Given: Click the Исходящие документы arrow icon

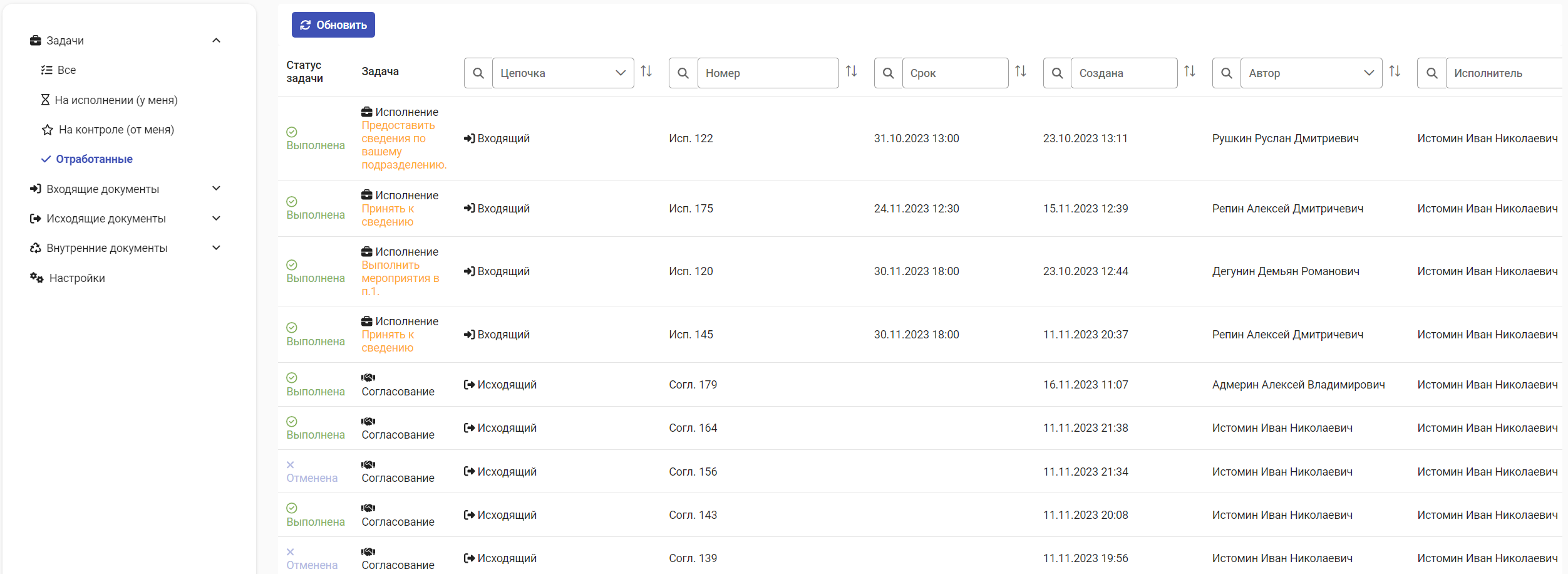Looking at the screenshot, I should point(36,218).
